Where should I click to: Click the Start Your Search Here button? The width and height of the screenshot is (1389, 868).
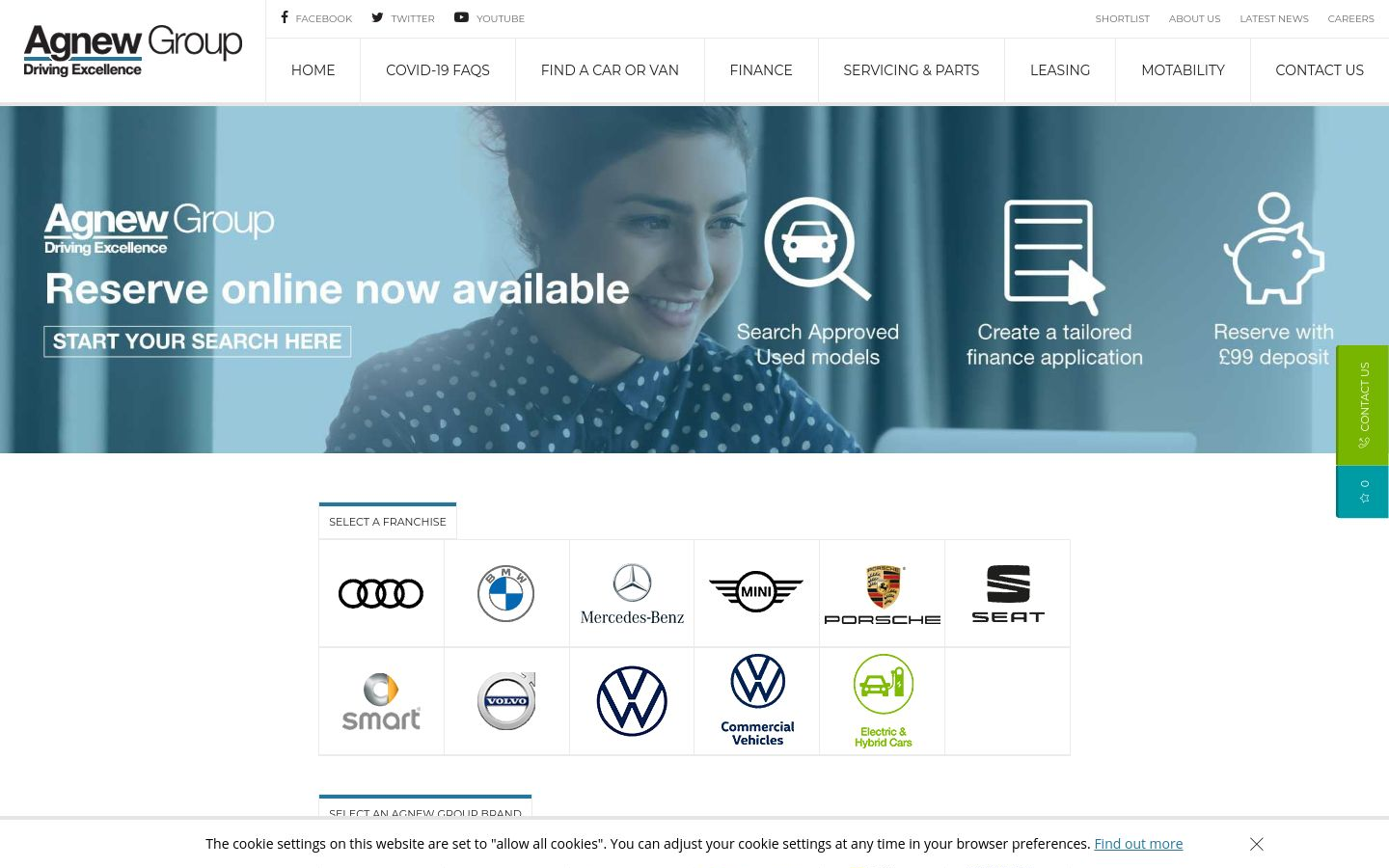click(197, 341)
